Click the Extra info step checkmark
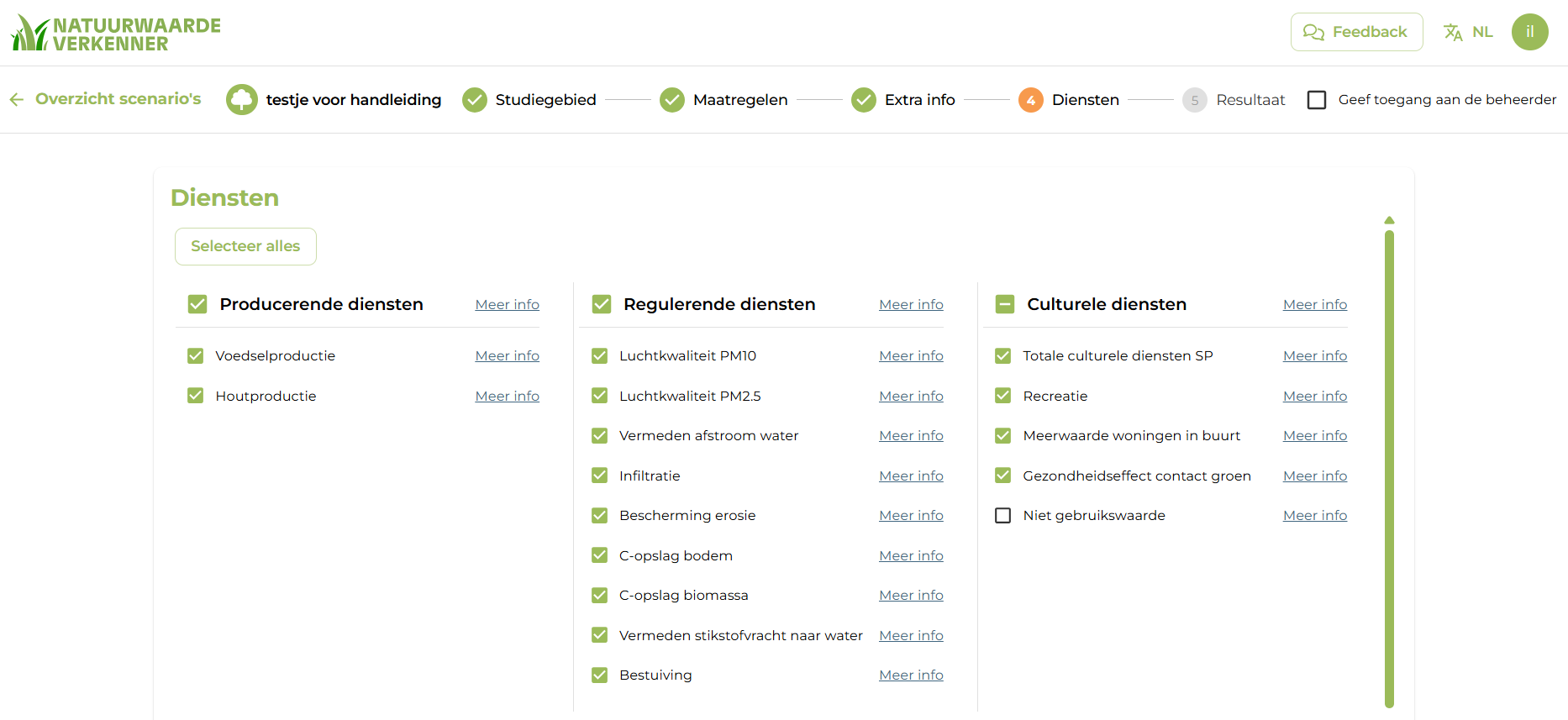 pos(864,100)
